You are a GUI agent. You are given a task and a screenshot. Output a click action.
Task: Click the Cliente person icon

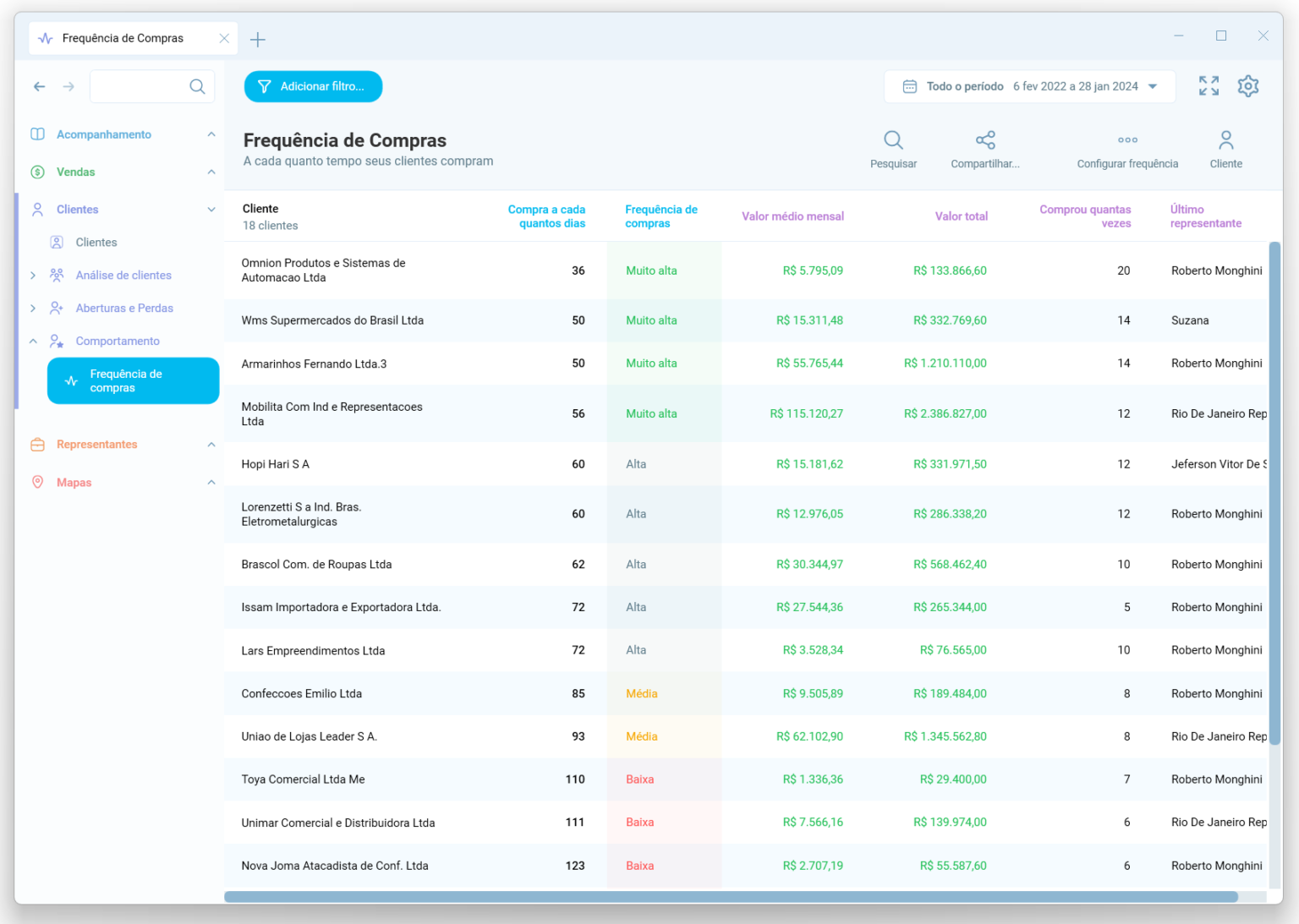(x=1225, y=140)
